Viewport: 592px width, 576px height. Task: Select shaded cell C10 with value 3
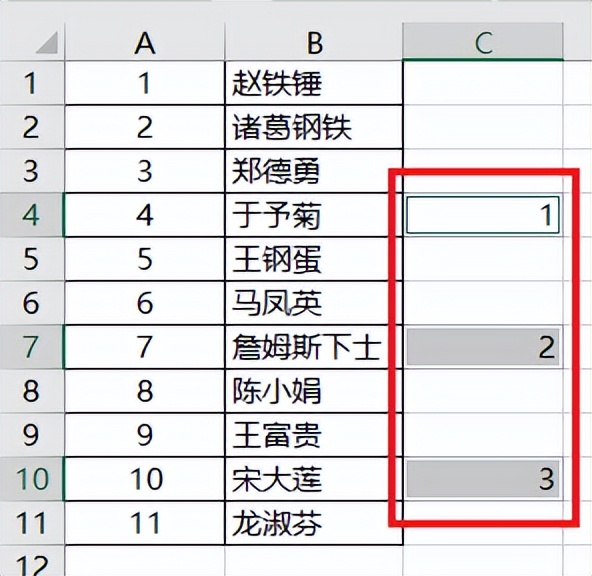(x=483, y=479)
